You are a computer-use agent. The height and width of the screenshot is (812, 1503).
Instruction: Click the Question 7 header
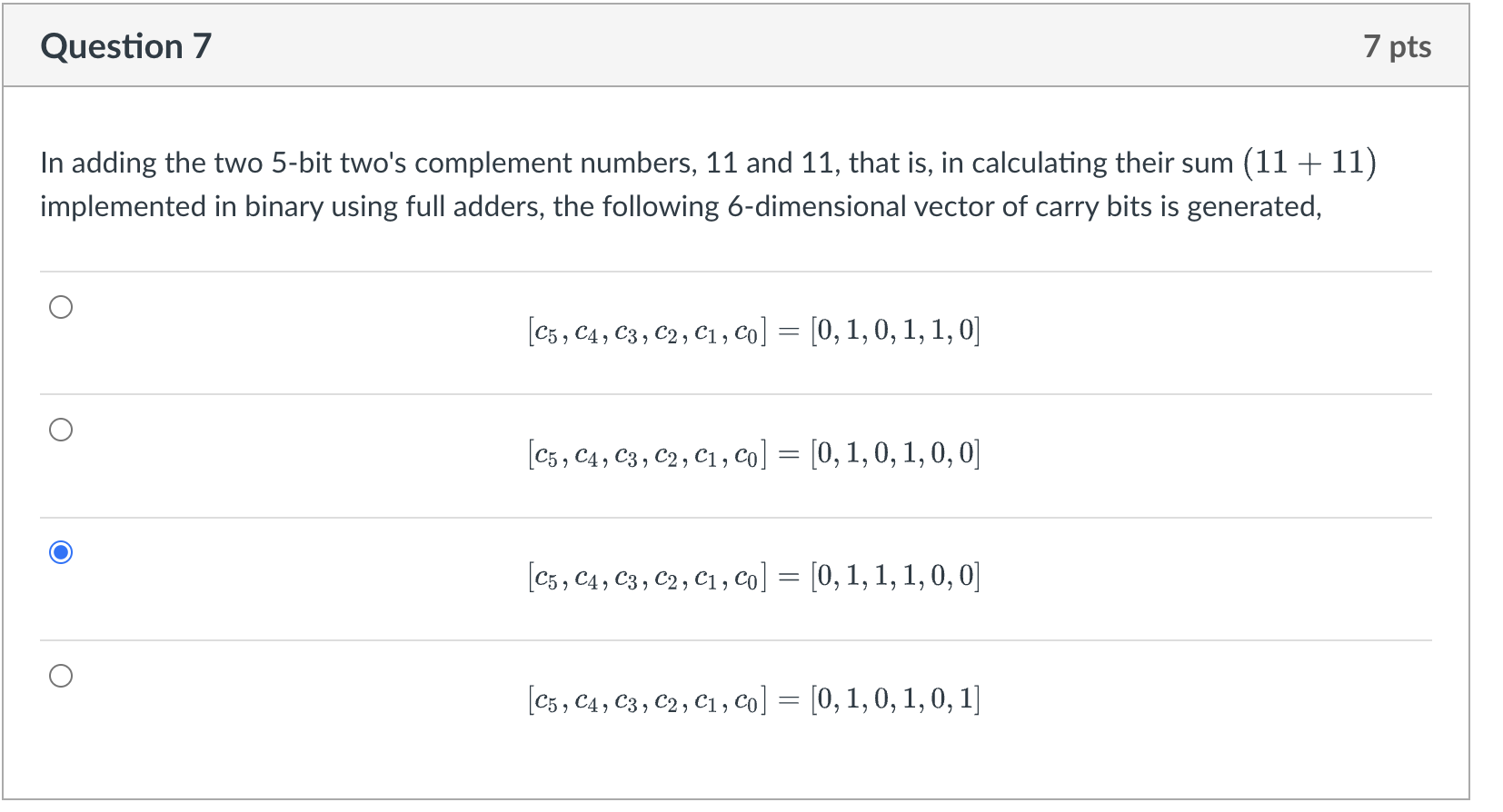[125, 45]
